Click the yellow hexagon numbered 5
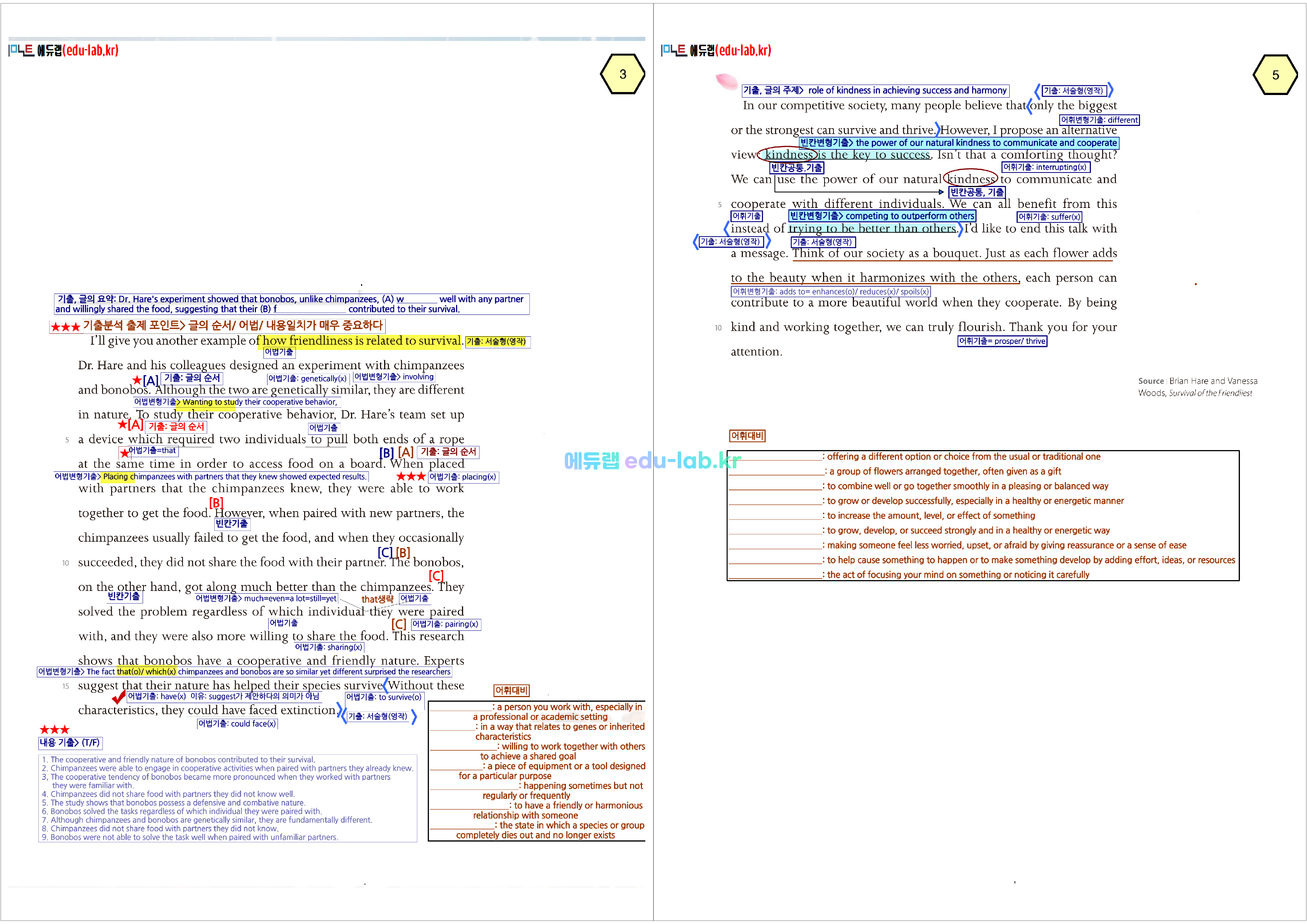The width and height of the screenshot is (1307, 924). click(1275, 75)
